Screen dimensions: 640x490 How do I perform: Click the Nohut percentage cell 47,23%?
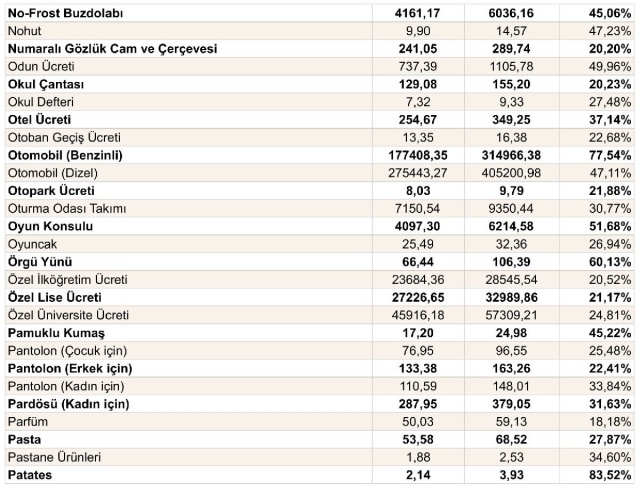click(x=610, y=31)
